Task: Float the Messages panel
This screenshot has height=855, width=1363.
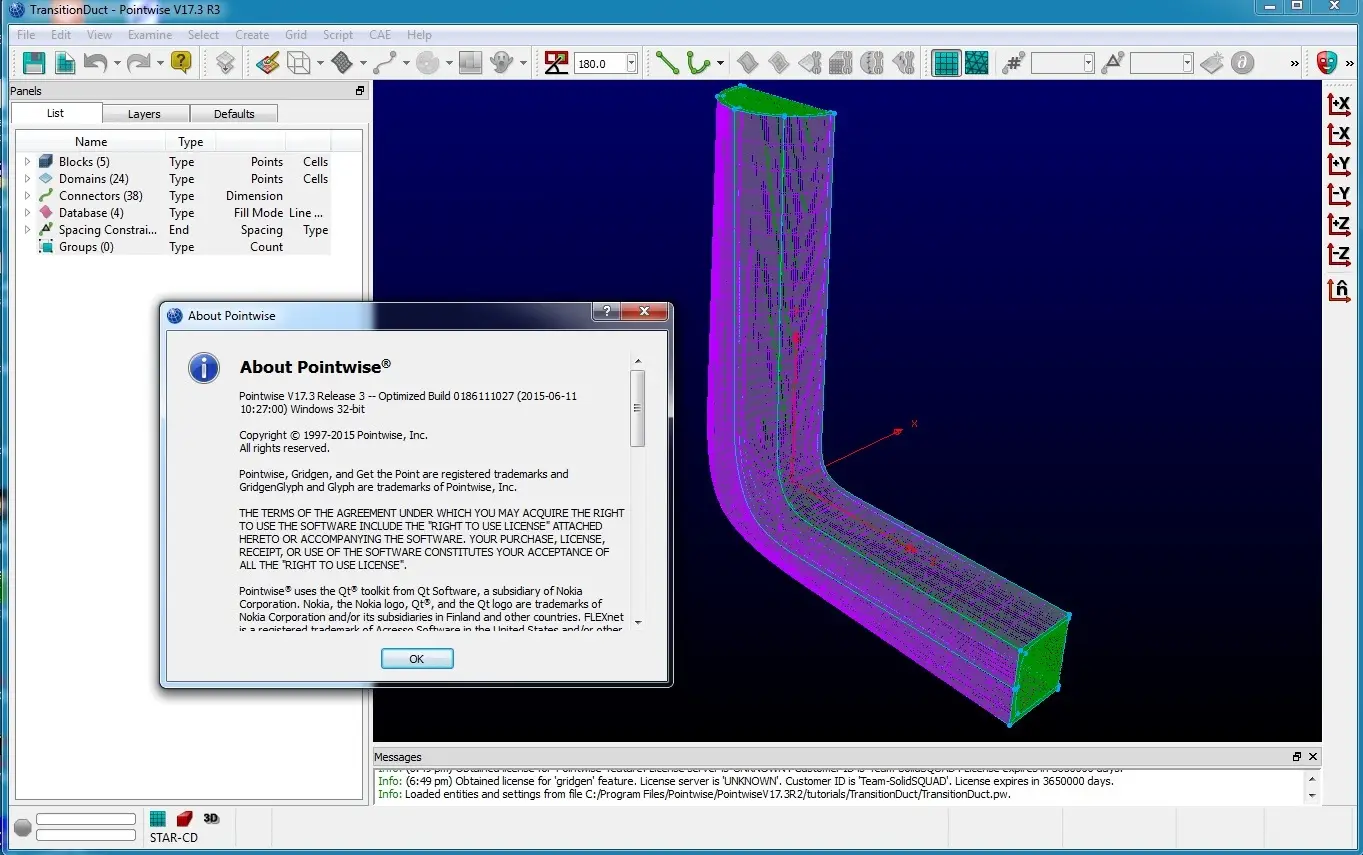Action: tap(1296, 757)
